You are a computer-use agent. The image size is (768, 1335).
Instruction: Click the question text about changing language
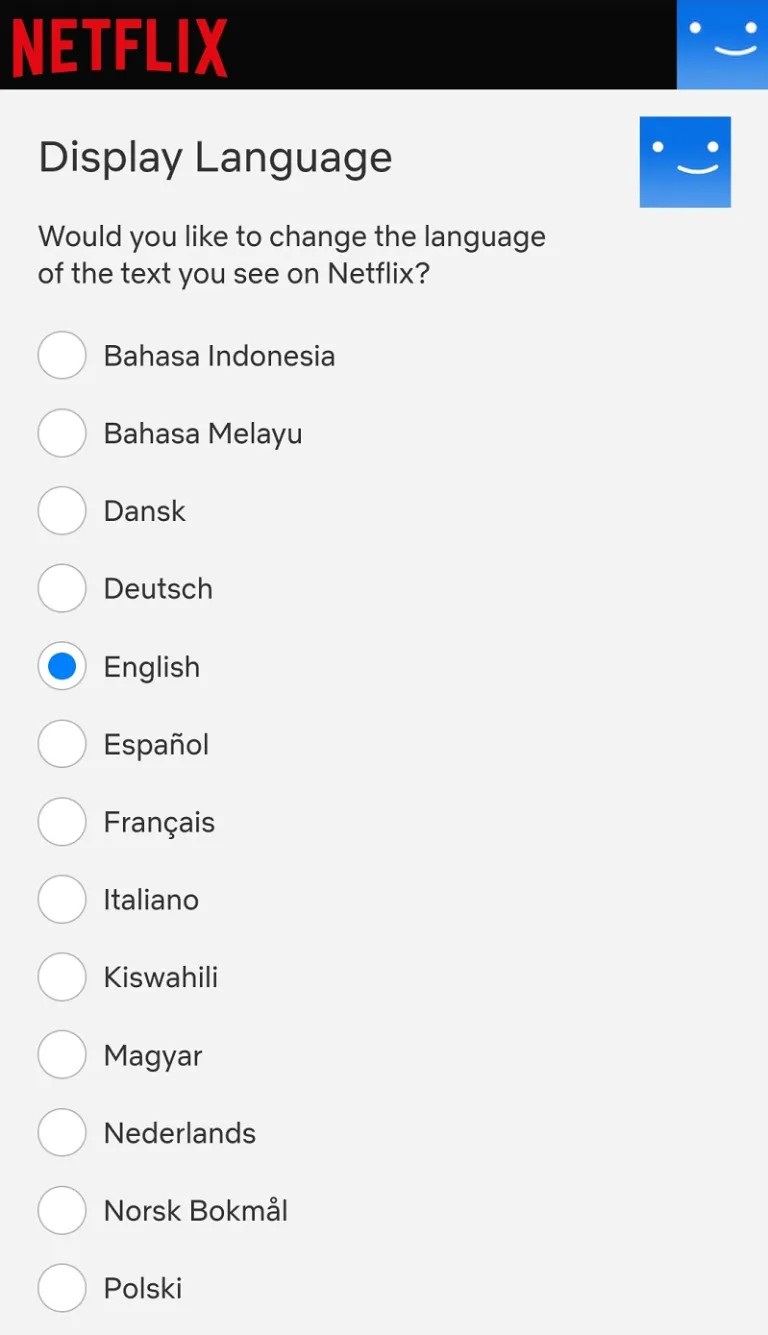292,254
